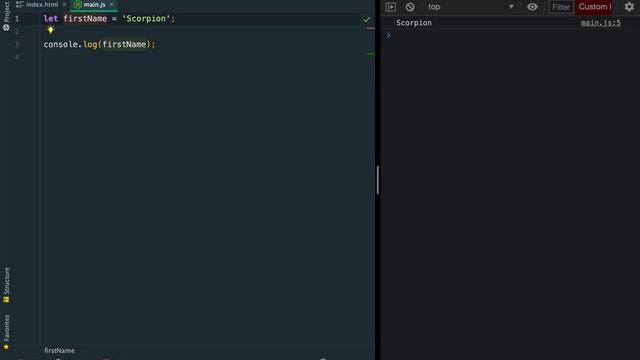Focus the console Filter field
Screen dimensions: 640x360
[x=561, y=7]
